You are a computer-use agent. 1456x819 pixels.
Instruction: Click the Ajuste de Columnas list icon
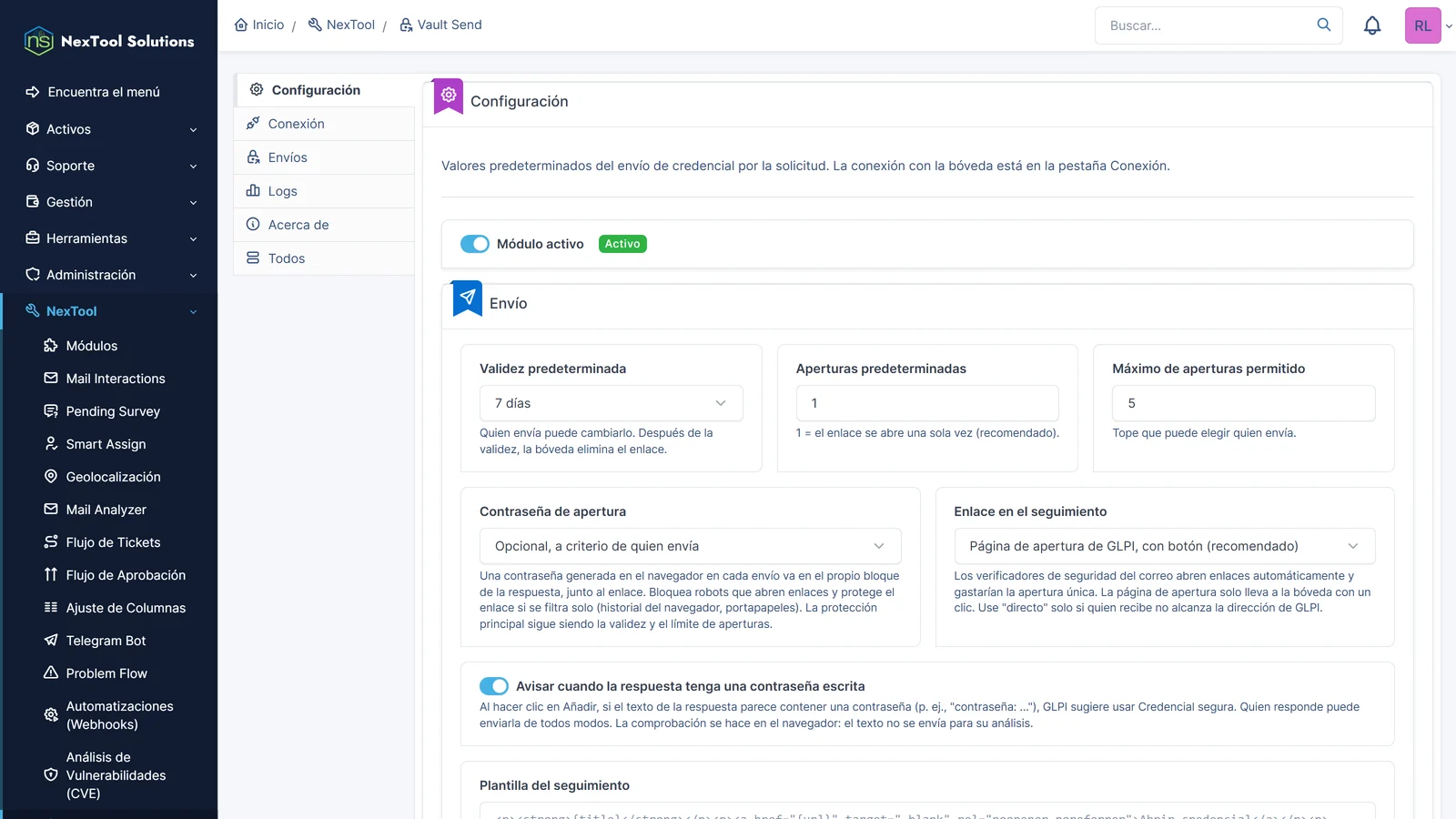51,608
